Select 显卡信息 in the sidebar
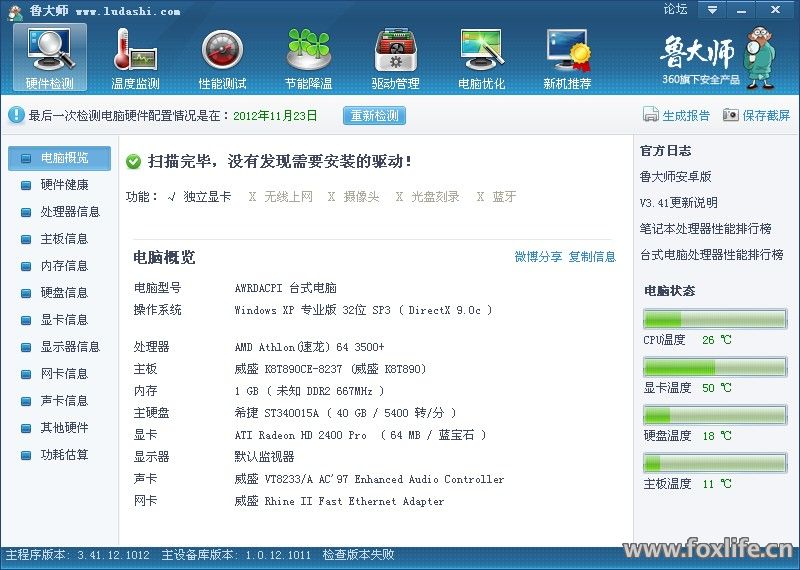 click(x=64, y=320)
